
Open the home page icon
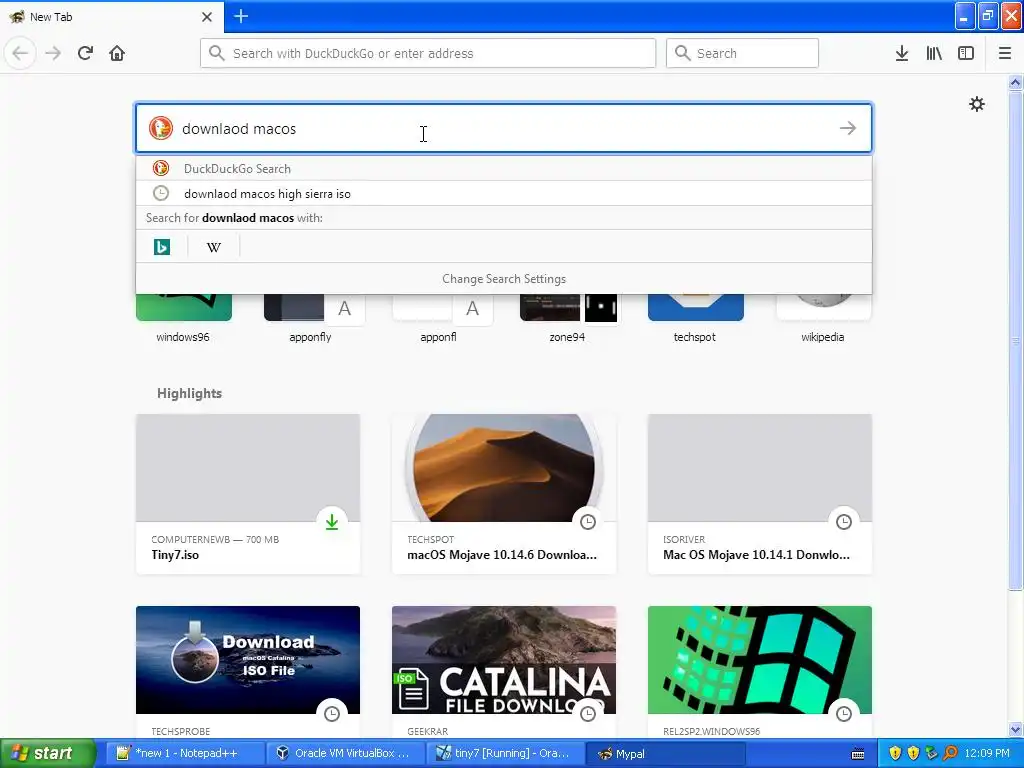(117, 53)
